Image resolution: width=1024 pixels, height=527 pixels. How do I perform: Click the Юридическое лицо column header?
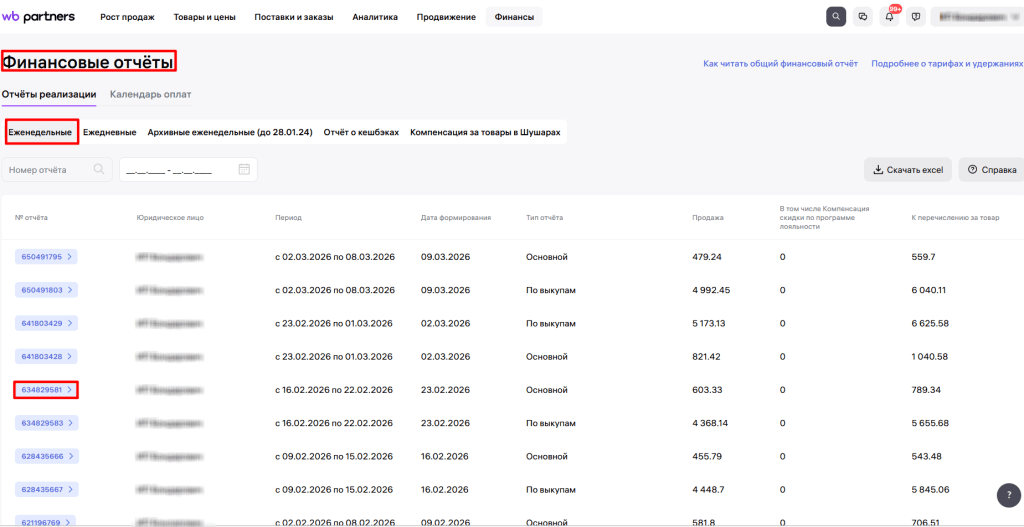coord(170,217)
